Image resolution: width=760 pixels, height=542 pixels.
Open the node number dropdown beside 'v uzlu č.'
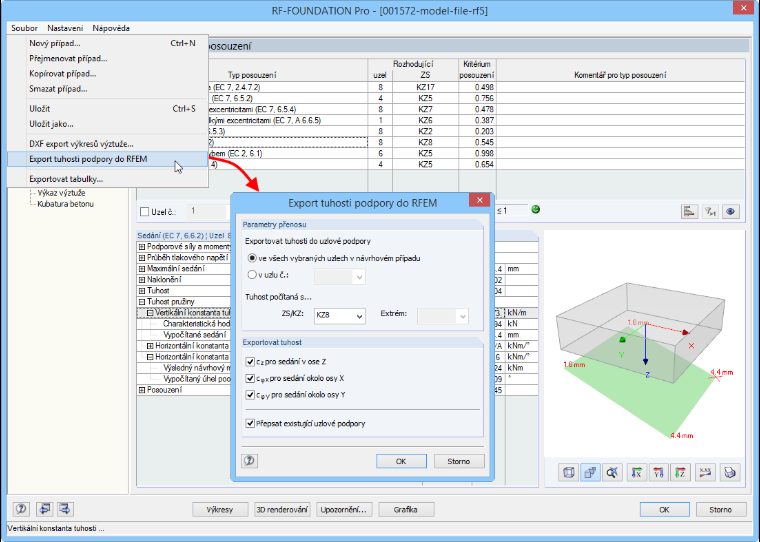[x=339, y=277]
